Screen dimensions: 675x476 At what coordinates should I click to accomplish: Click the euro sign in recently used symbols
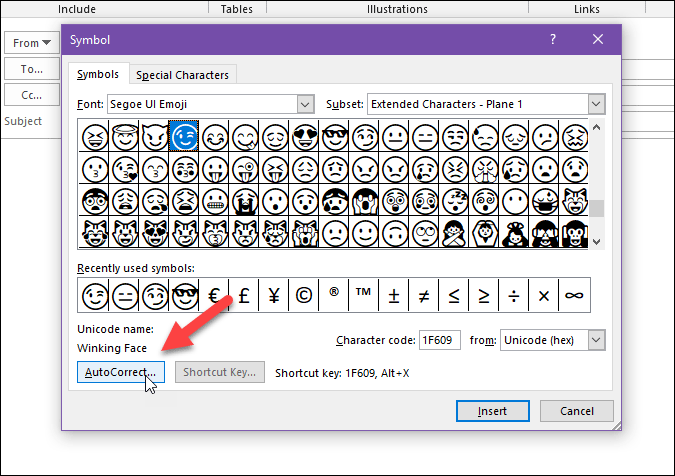213,295
